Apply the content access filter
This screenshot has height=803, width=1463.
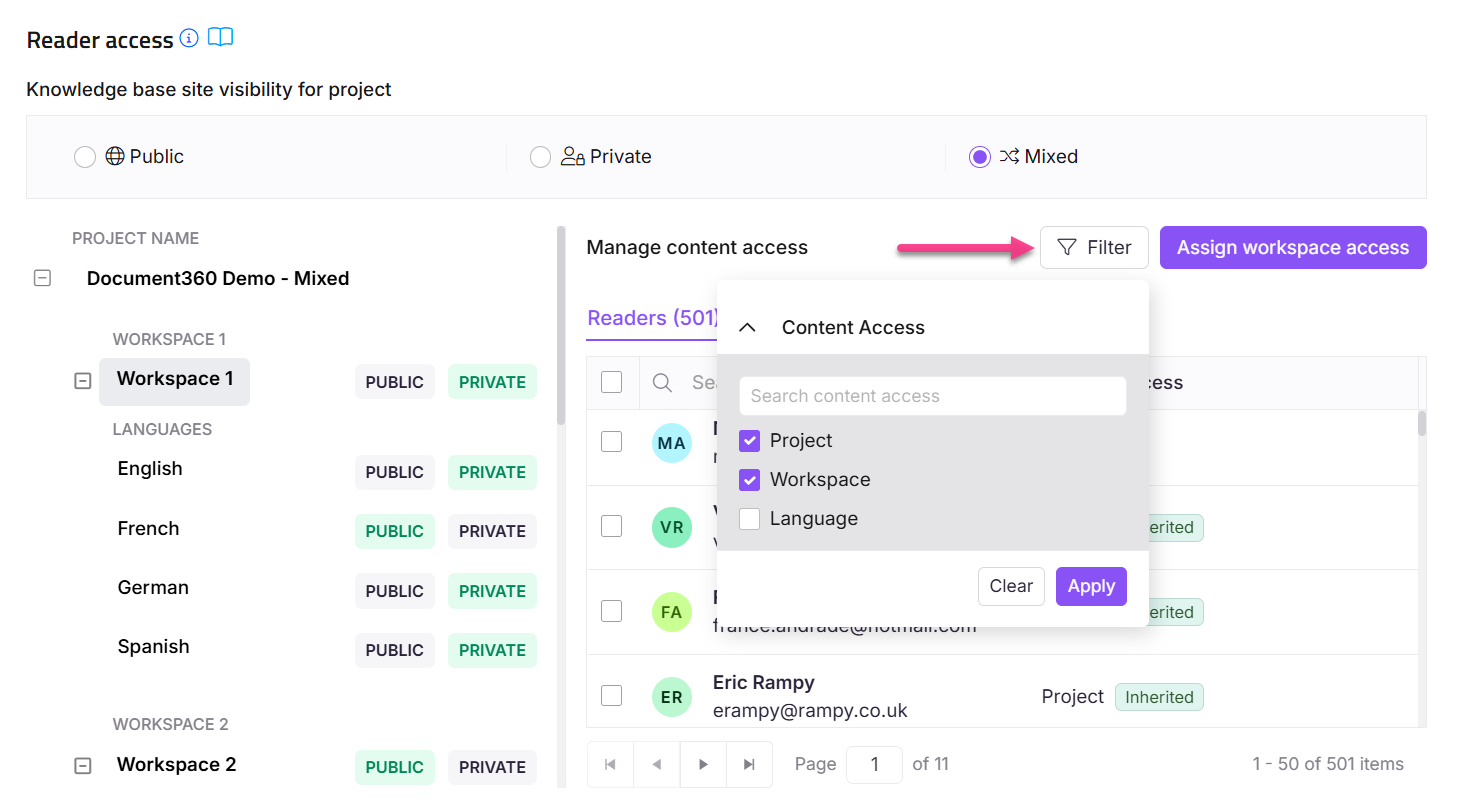coord(1090,586)
